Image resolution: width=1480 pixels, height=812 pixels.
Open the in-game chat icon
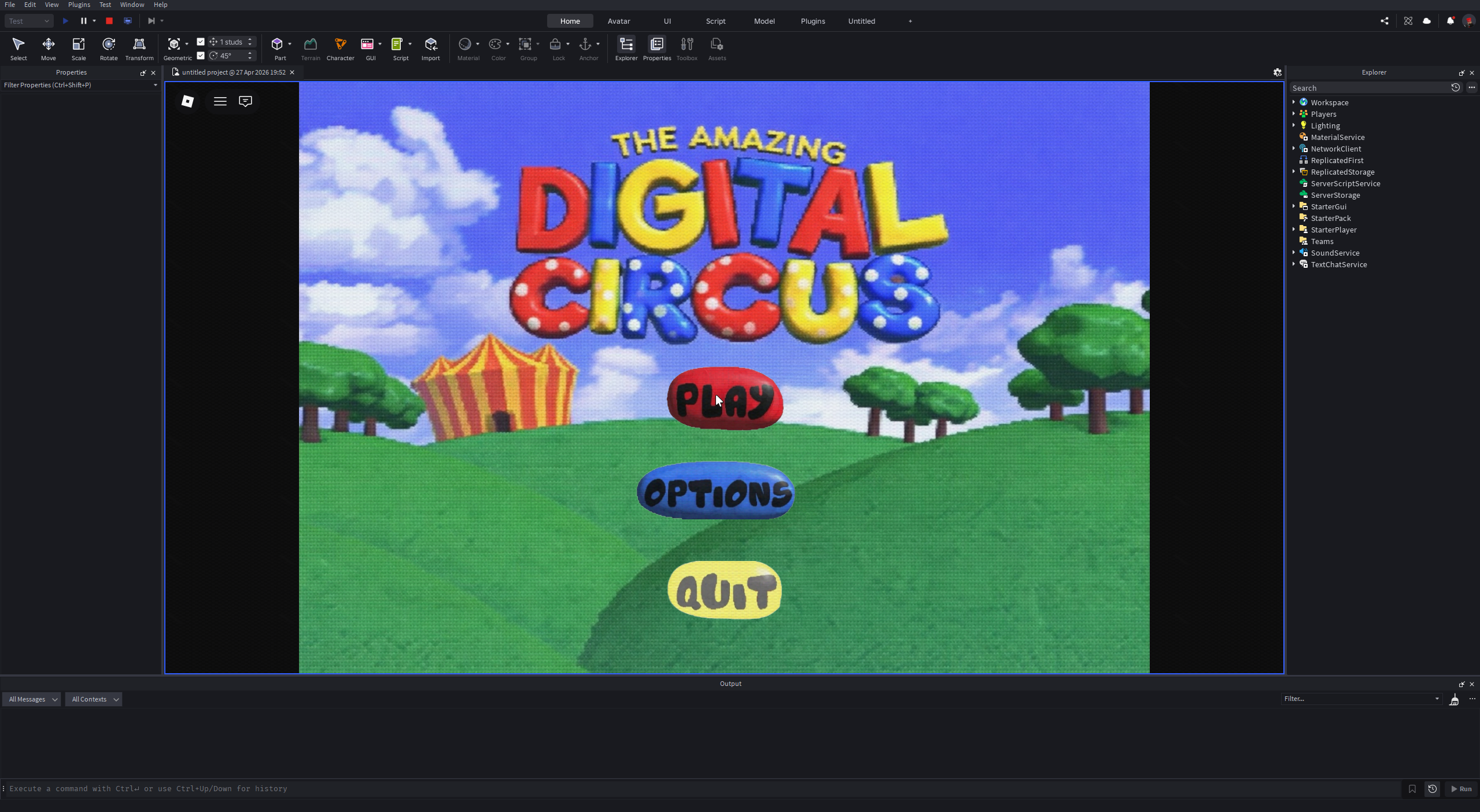click(245, 101)
